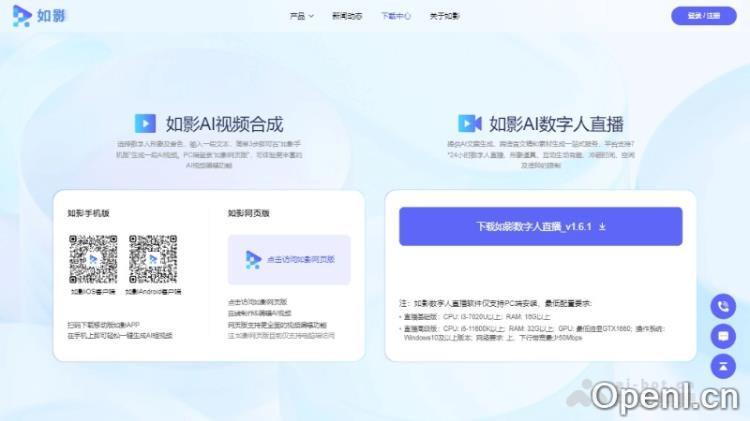Open the 下载中心 navigation item
This screenshot has height=421, width=750.
click(396, 16)
